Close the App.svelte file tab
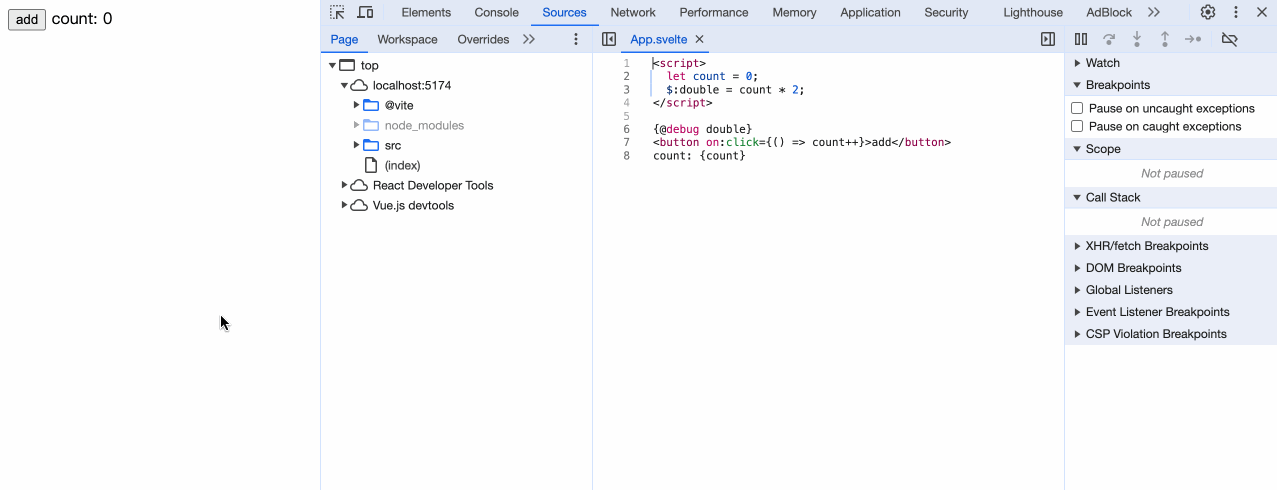The height and width of the screenshot is (490, 1277). pyautogui.click(x=700, y=39)
